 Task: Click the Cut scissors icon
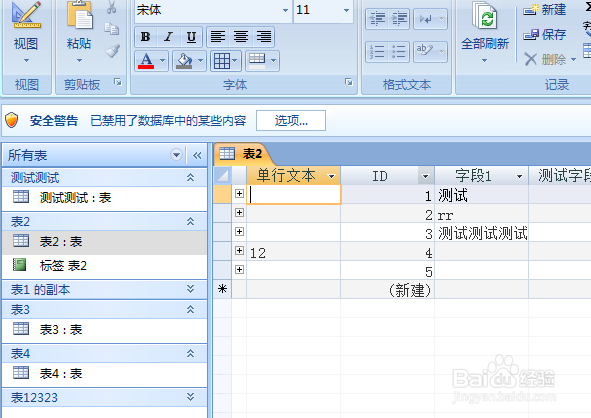(x=111, y=8)
